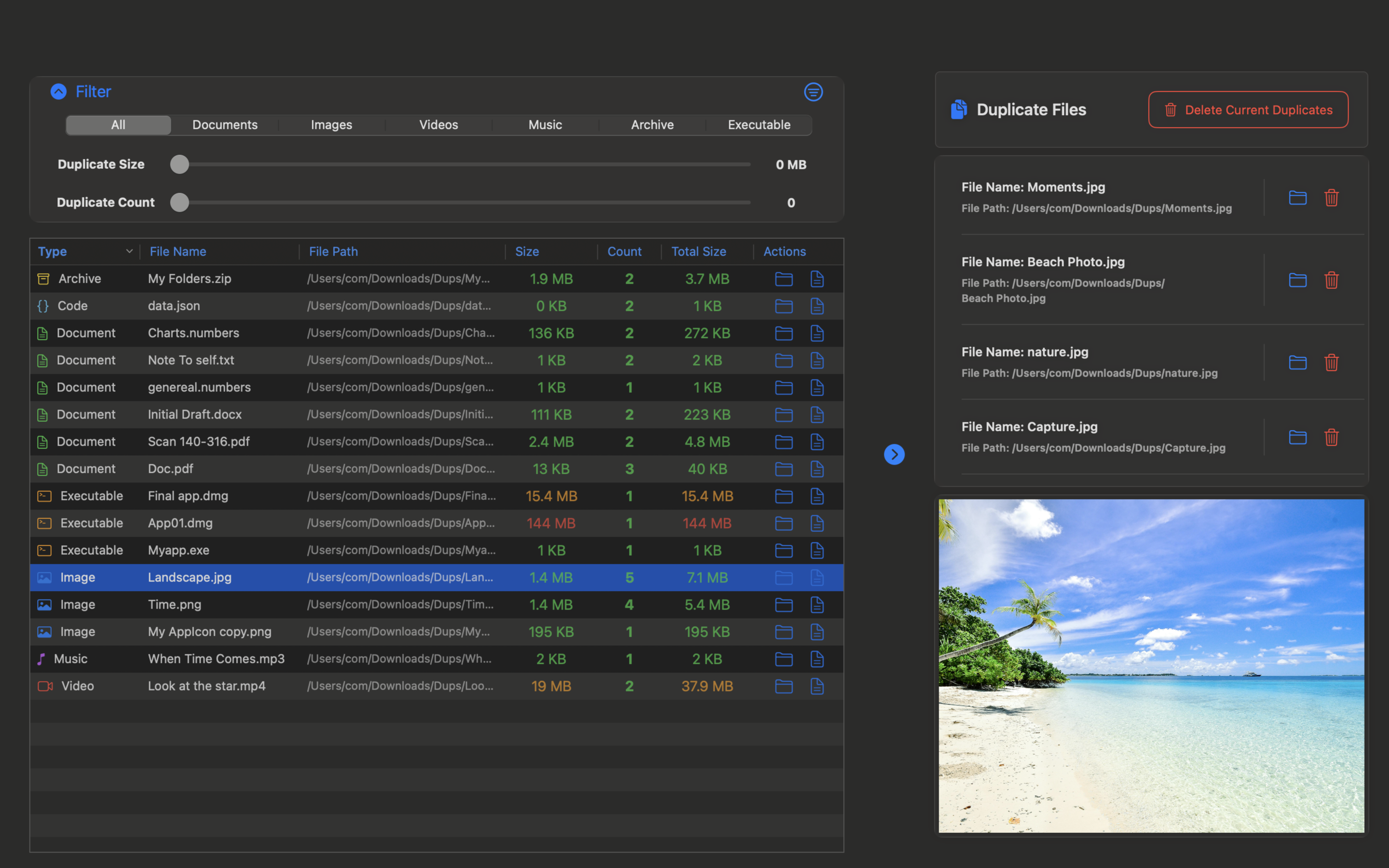Open the filter options circle icon
Screen dimensions: 1389x868
point(813,92)
